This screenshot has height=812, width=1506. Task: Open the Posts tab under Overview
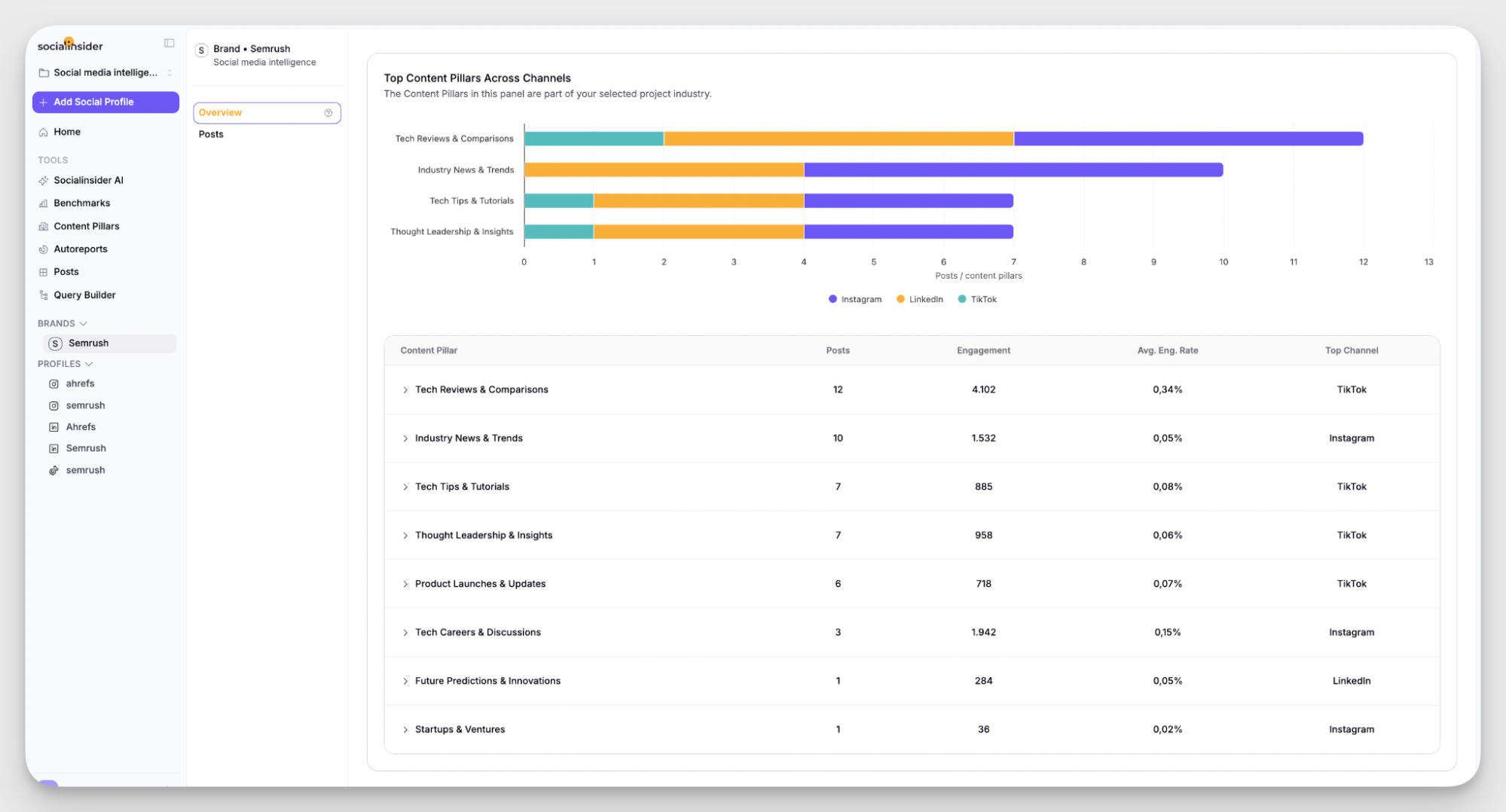pyautogui.click(x=211, y=134)
